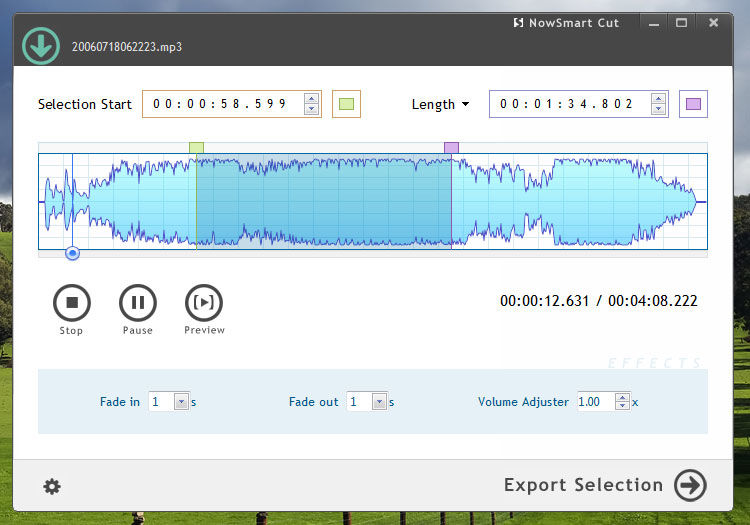The width and height of the screenshot is (750, 525).
Task: Click the file name 20060718062223.mp3
Action: click(x=127, y=47)
